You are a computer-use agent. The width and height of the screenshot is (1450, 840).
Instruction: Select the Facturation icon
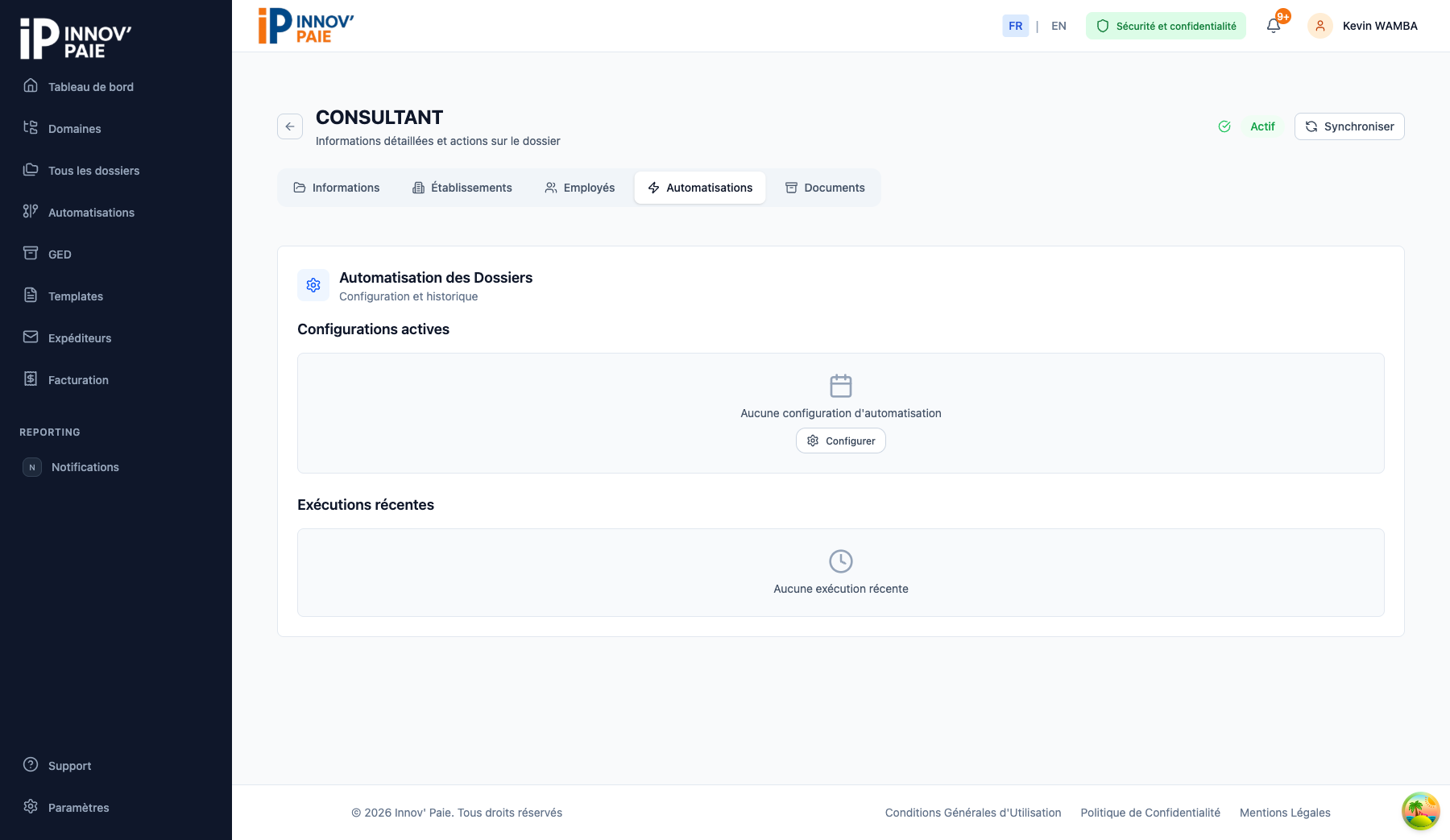tap(31, 379)
